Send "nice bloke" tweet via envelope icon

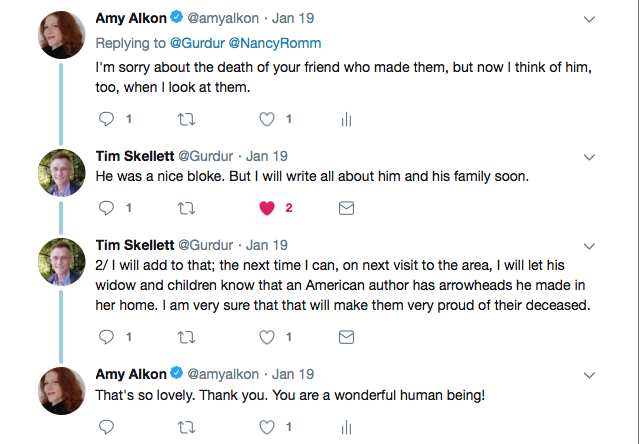point(346,208)
